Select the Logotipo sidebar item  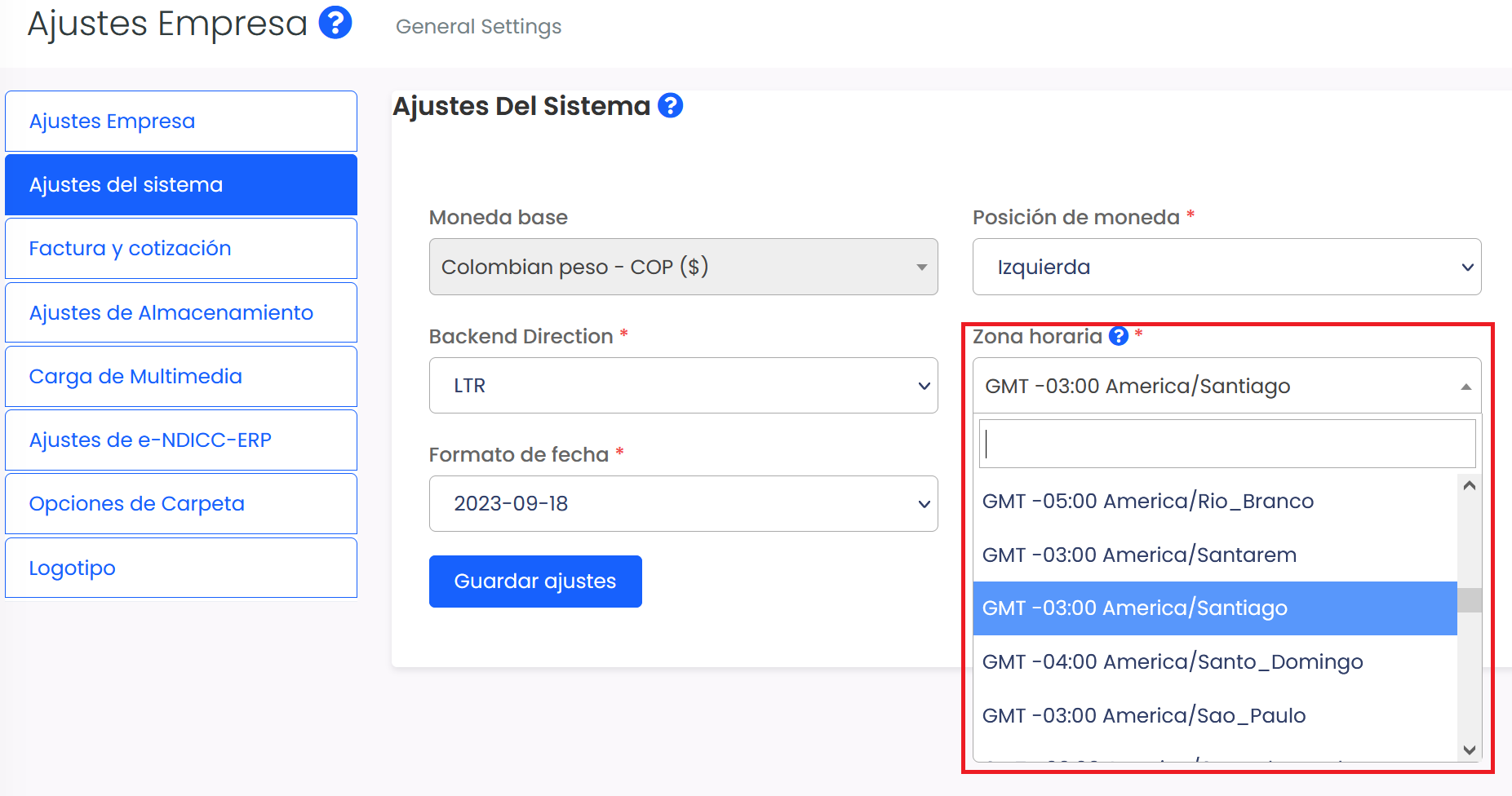click(x=181, y=568)
